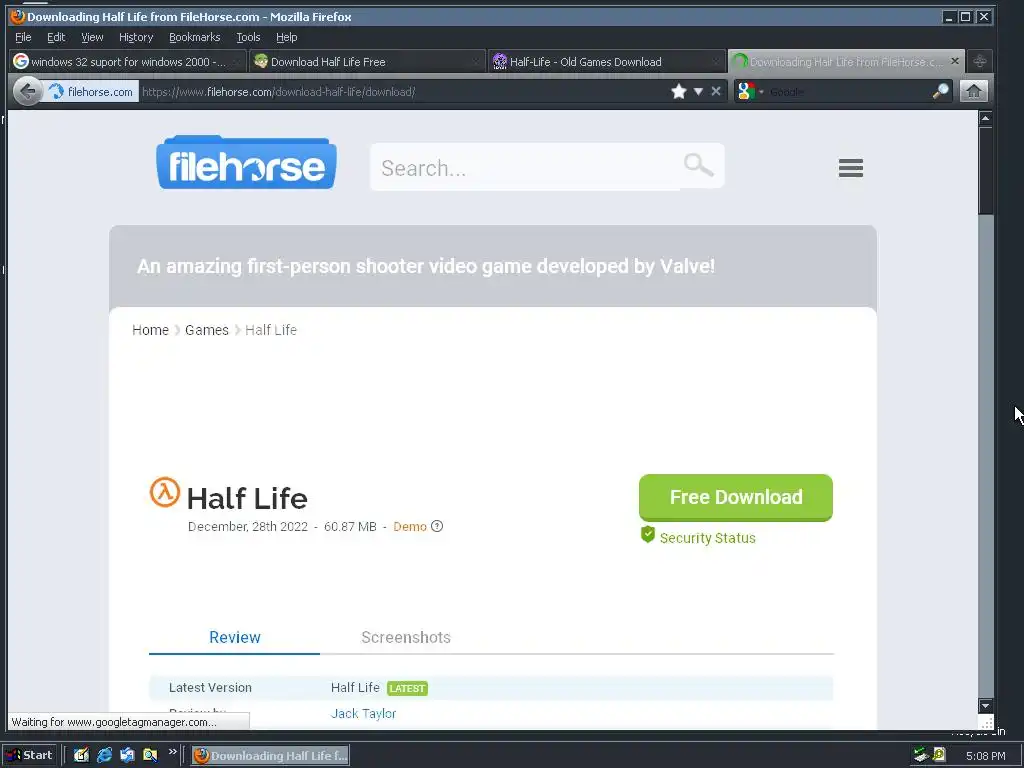Screen dimensions: 1024x768
Task: Click the magnifier quick launch icon
Action: coord(150,756)
